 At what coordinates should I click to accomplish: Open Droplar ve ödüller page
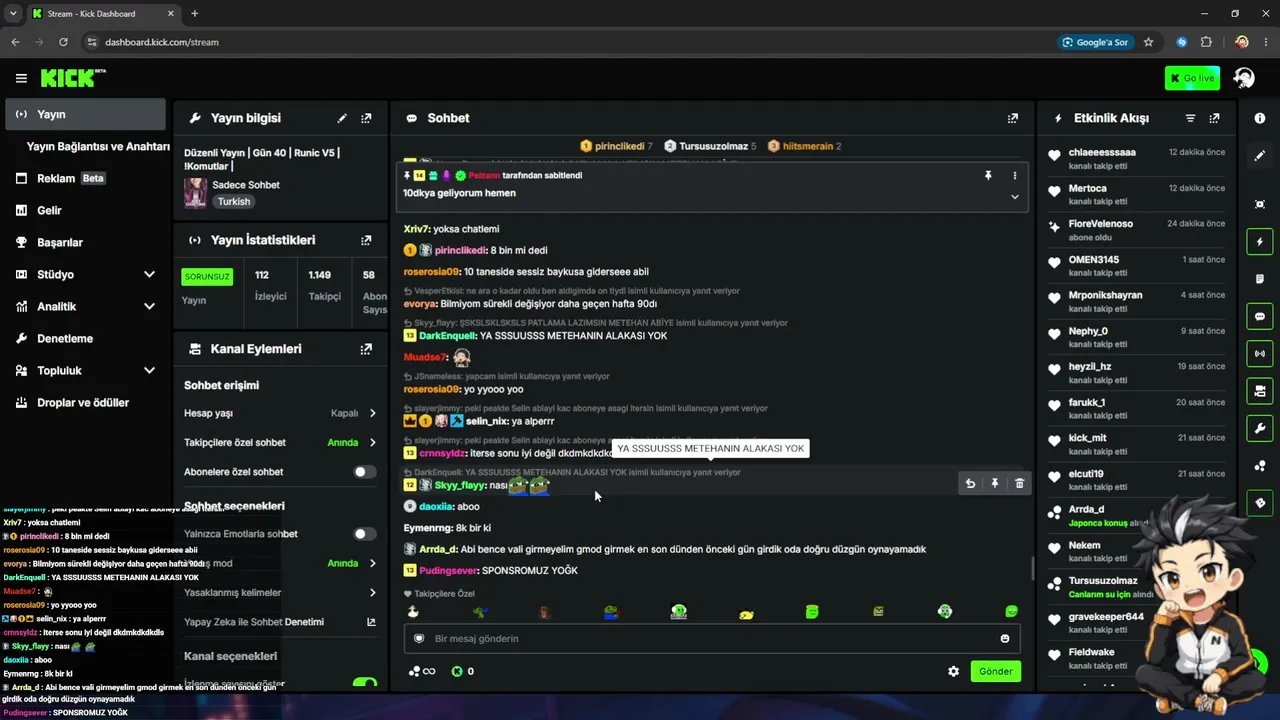click(85, 402)
